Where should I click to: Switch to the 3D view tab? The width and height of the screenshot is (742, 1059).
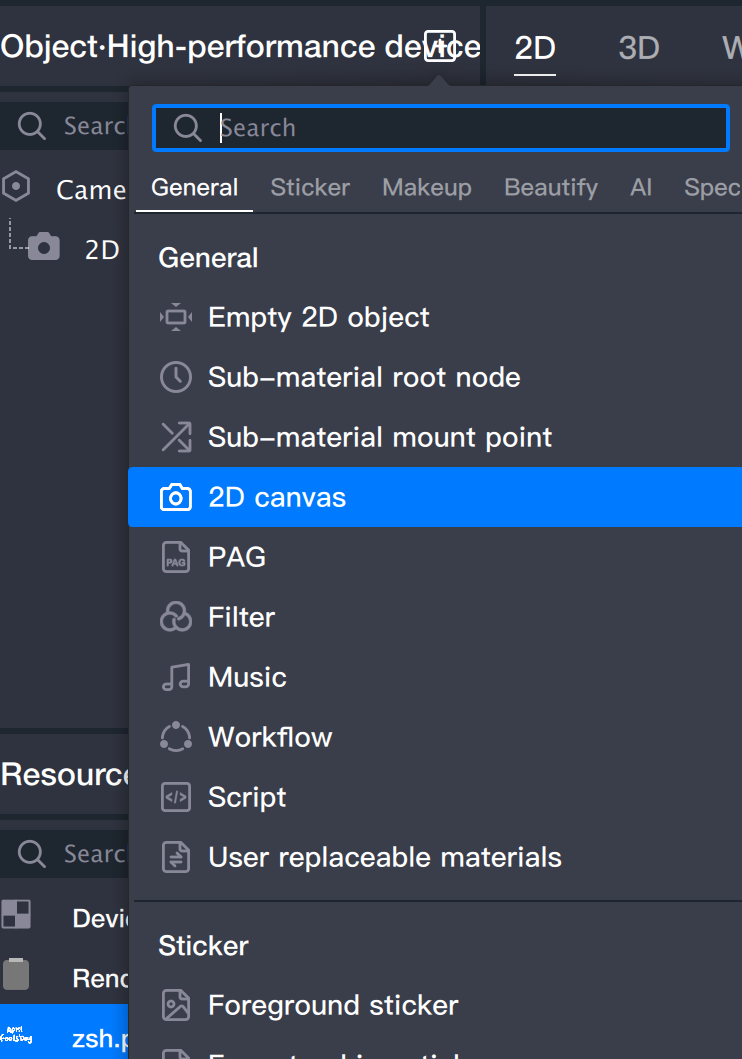tap(639, 48)
